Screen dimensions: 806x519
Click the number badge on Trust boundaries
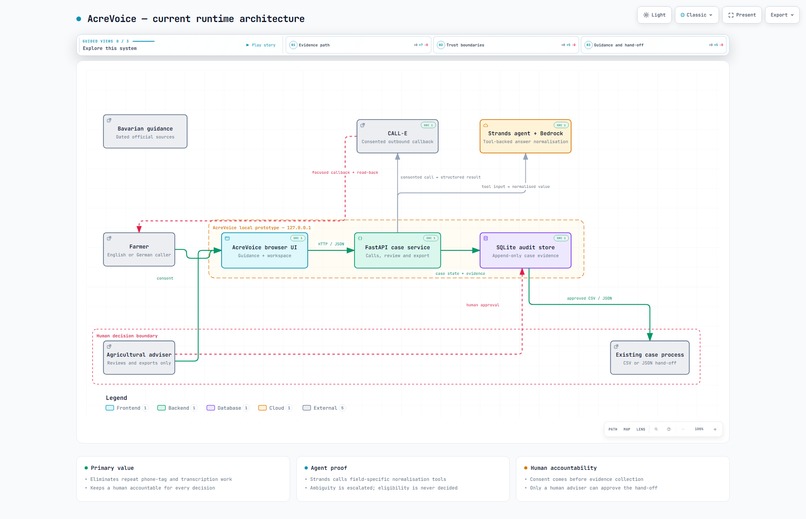(441, 45)
